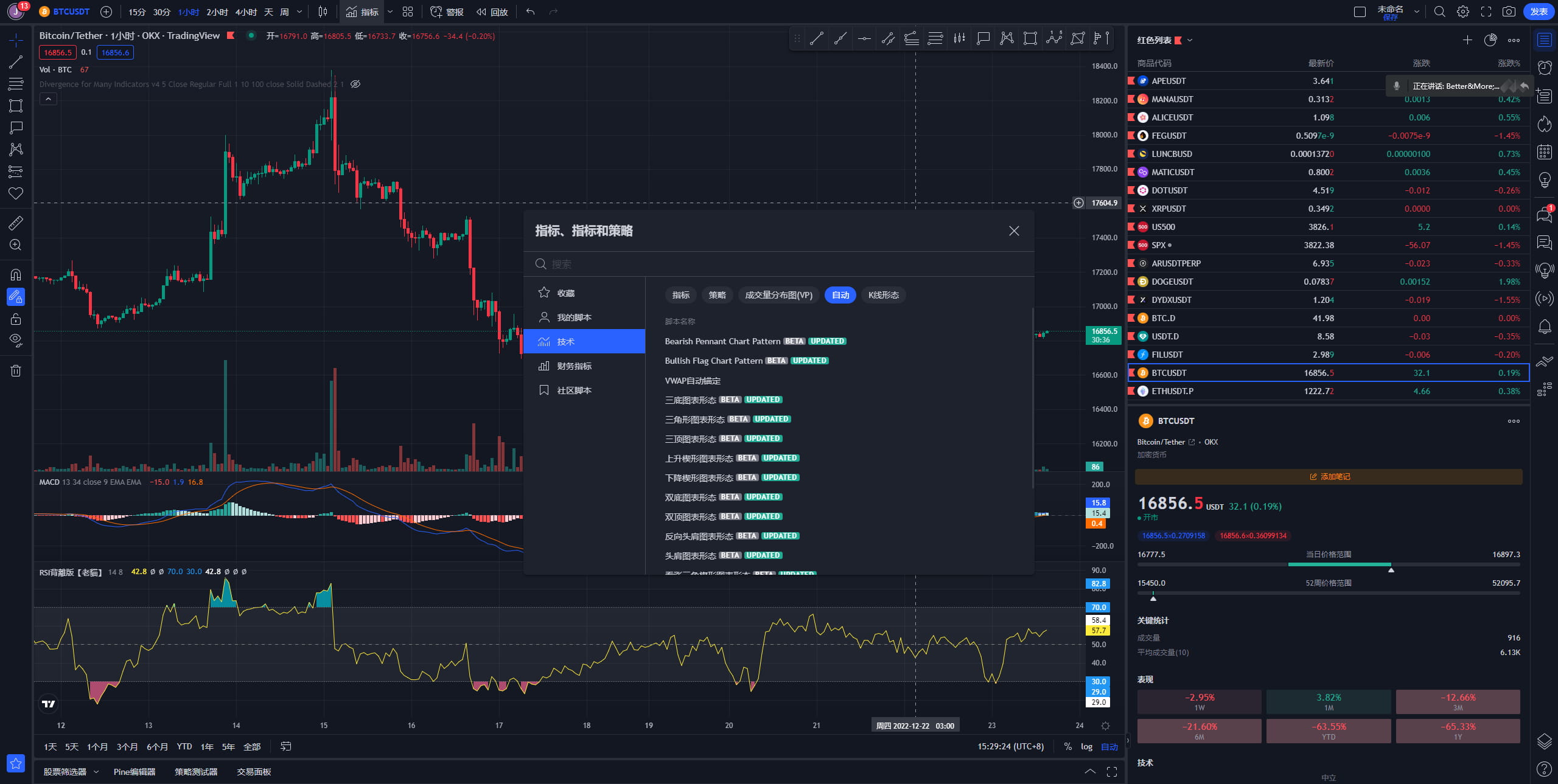Expand the 指标 indicators dropdown arrow
The image size is (1558, 784).
pyautogui.click(x=390, y=12)
